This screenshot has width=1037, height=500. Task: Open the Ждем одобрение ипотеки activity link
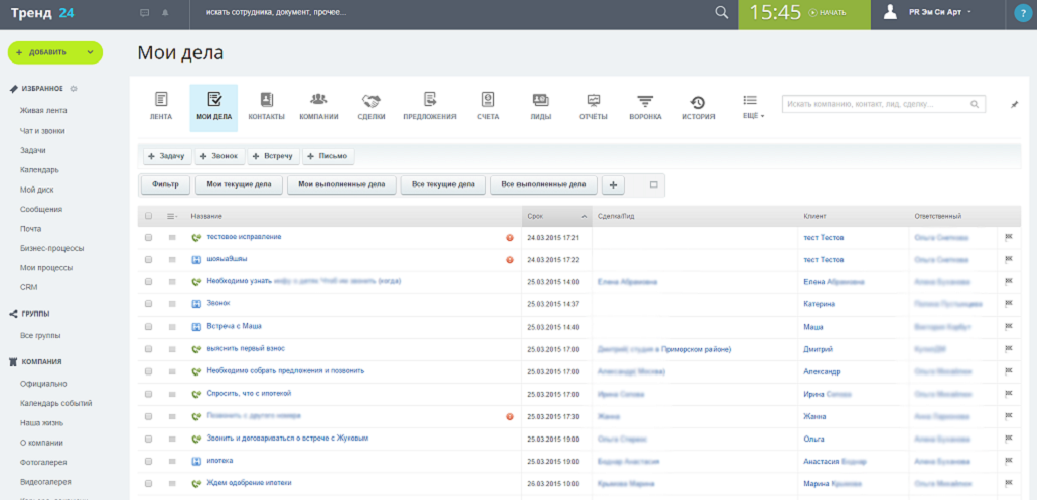coord(249,483)
